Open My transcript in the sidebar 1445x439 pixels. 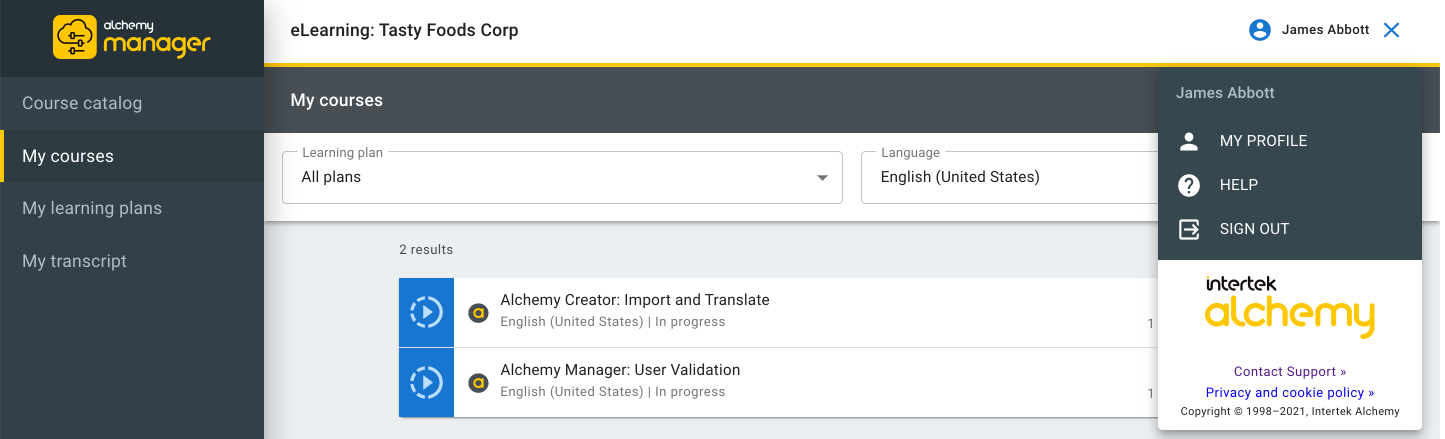(132, 261)
